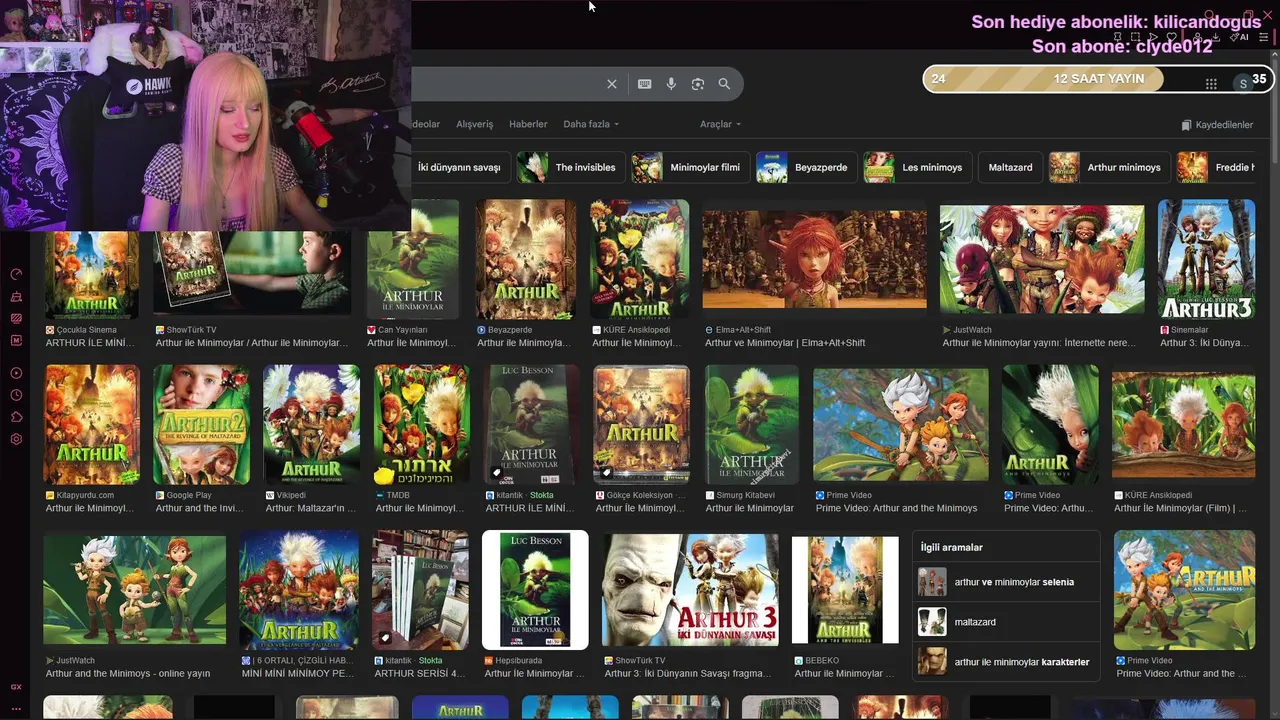The width and height of the screenshot is (1280, 720).
Task: Open the Arthur 3 İki Dünyanın Savaşı image
Action: [690, 590]
